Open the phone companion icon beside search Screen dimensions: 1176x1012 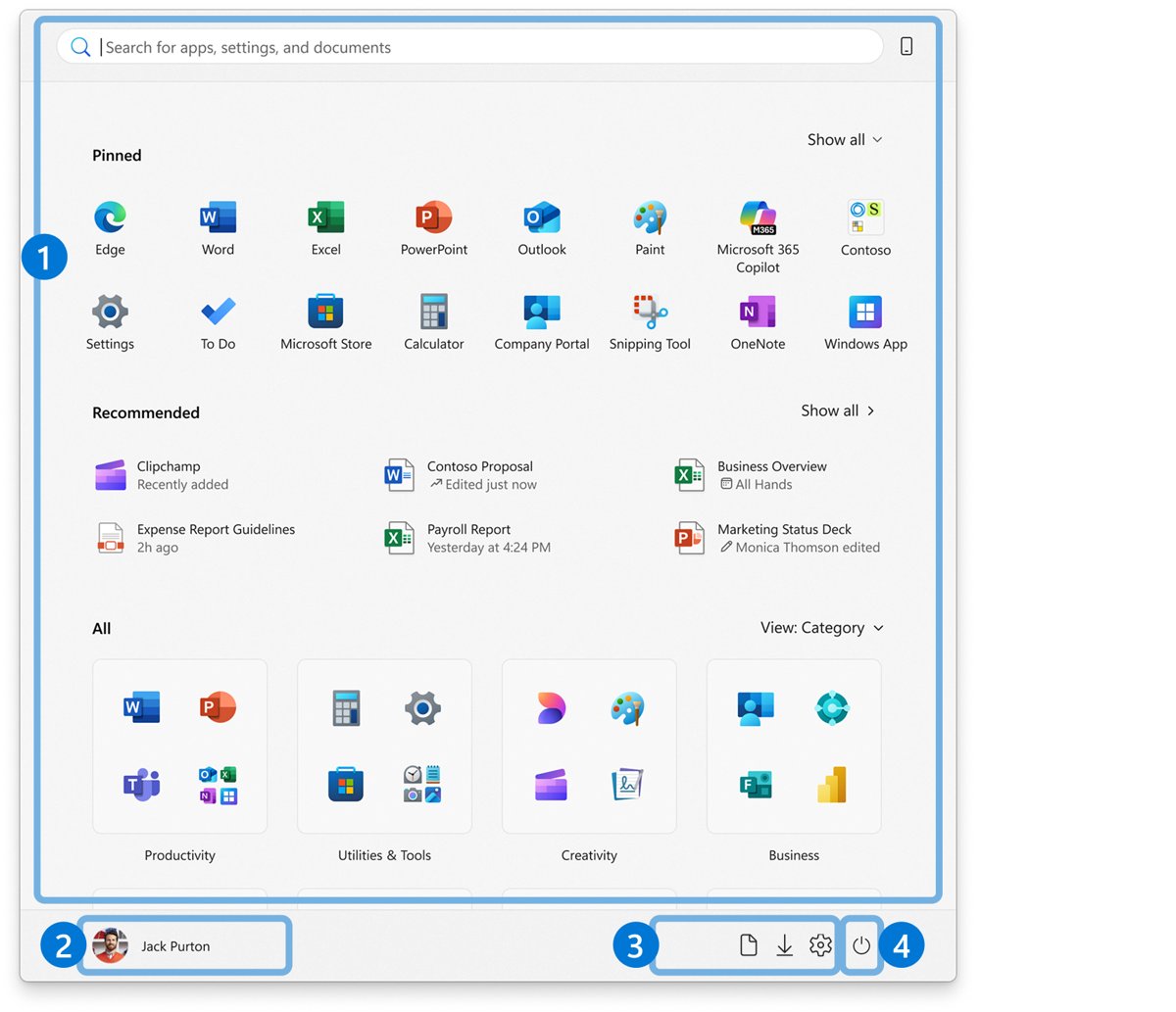pyautogui.click(x=906, y=46)
